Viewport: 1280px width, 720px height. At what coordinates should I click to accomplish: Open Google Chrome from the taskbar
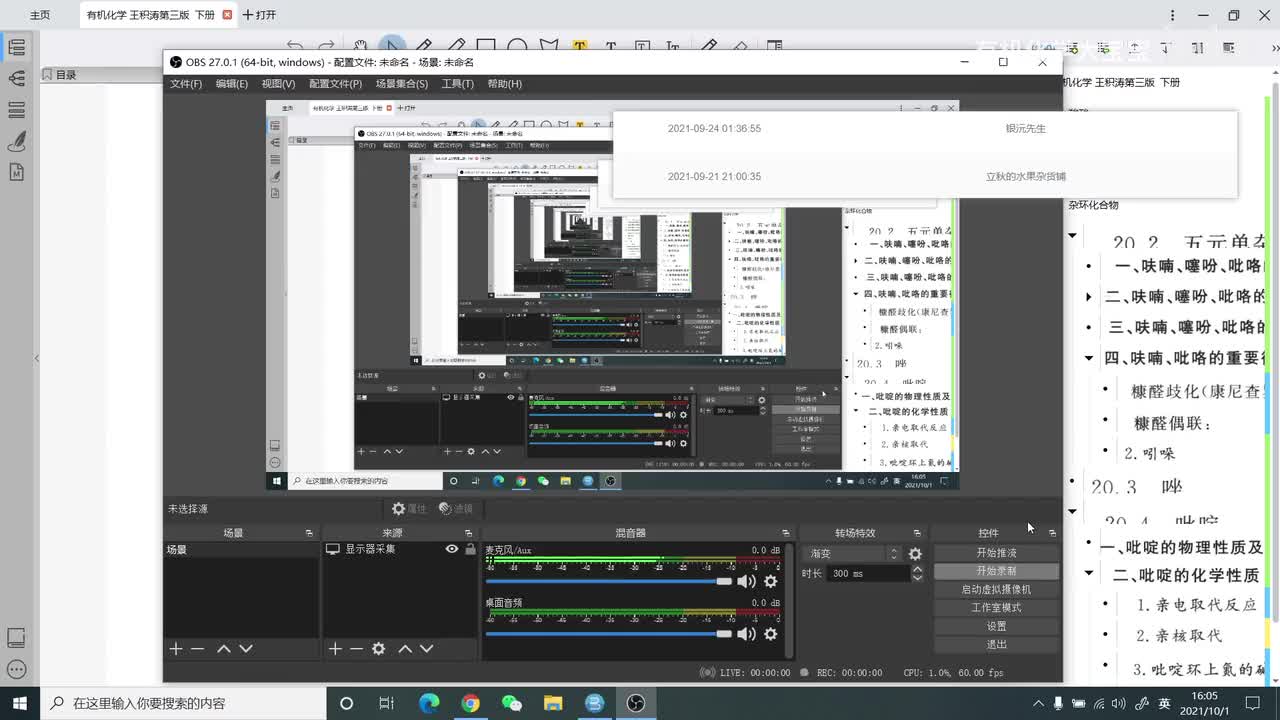(470, 703)
